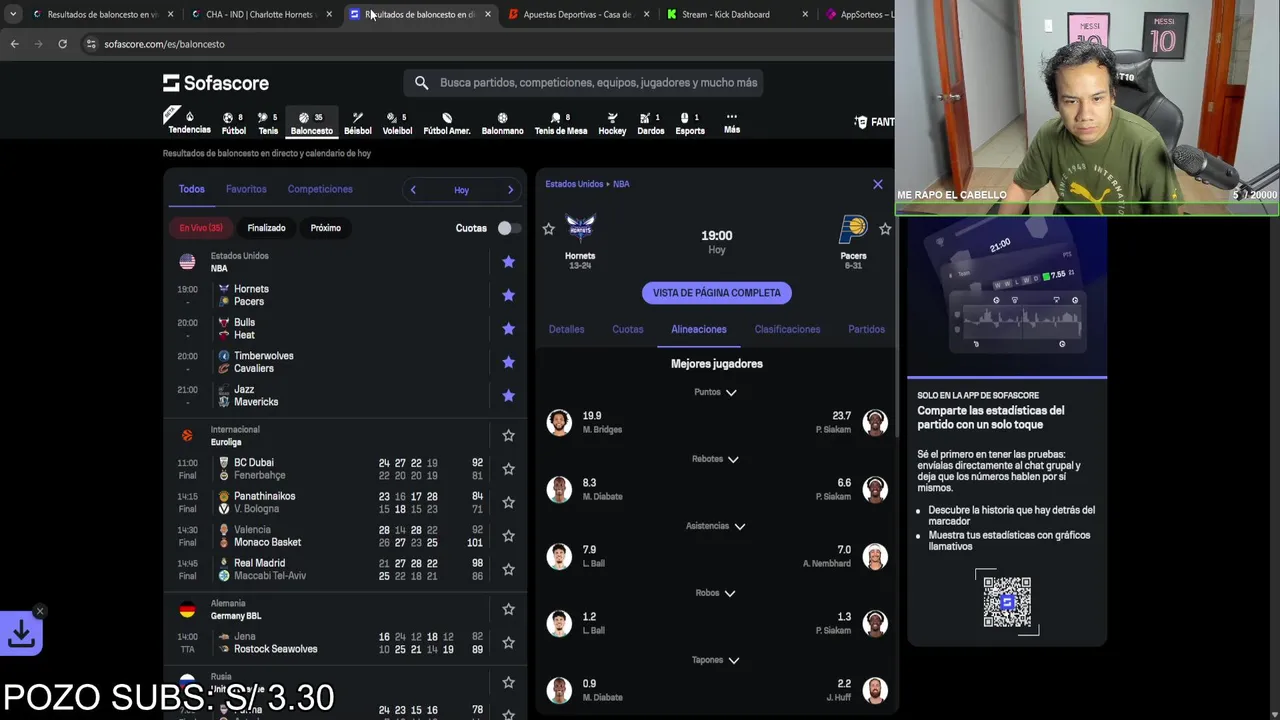
Task: Click J. Huff player avatar
Action: pyautogui.click(x=875, y=690)
